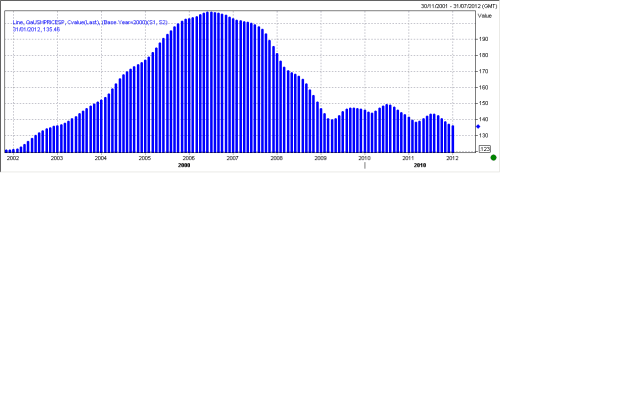Click the 2012 year axis label
Screen dimensions: 640x403
(x=452, y=158)
